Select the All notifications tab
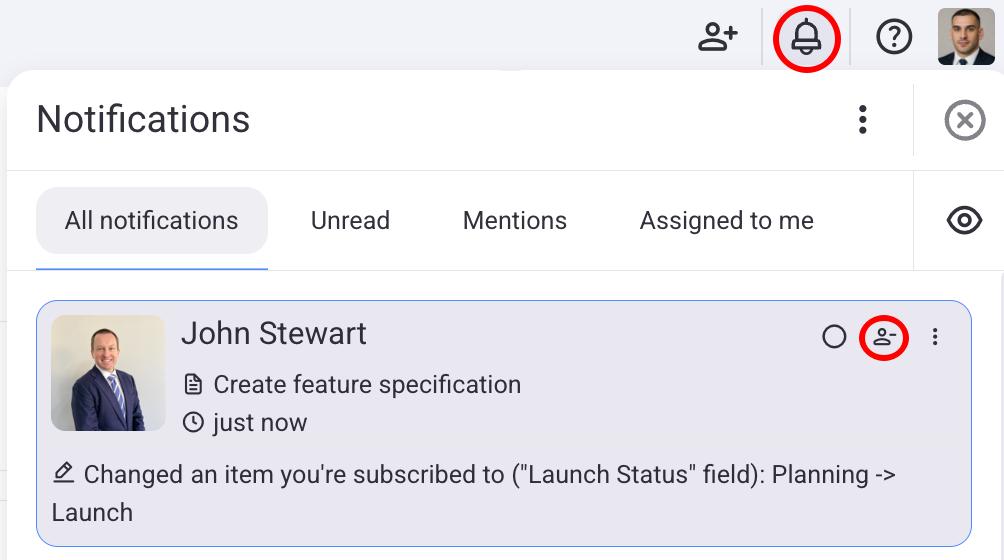 152,221
